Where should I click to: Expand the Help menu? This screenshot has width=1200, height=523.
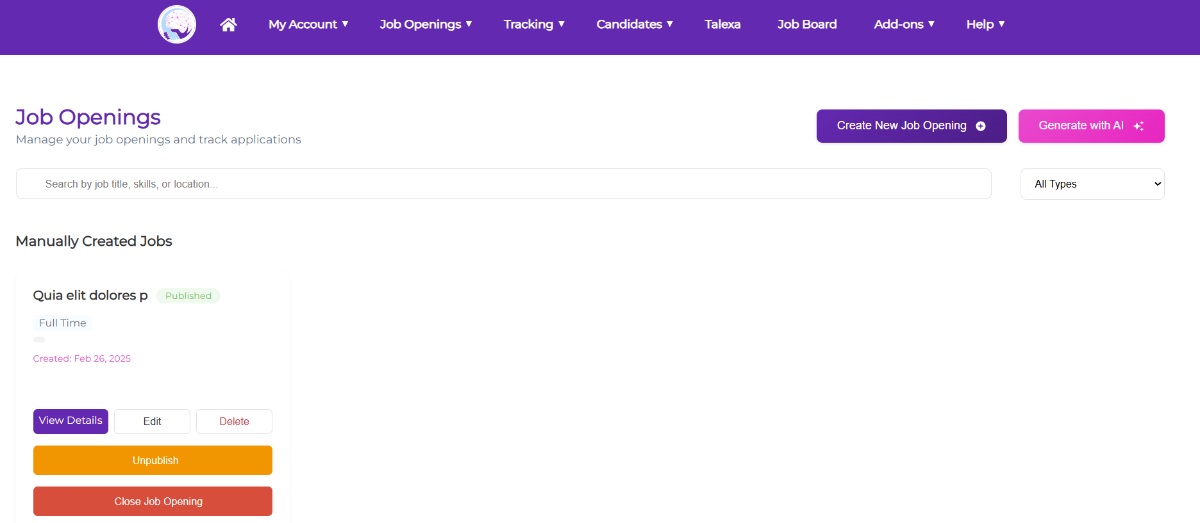click(985, 24)
